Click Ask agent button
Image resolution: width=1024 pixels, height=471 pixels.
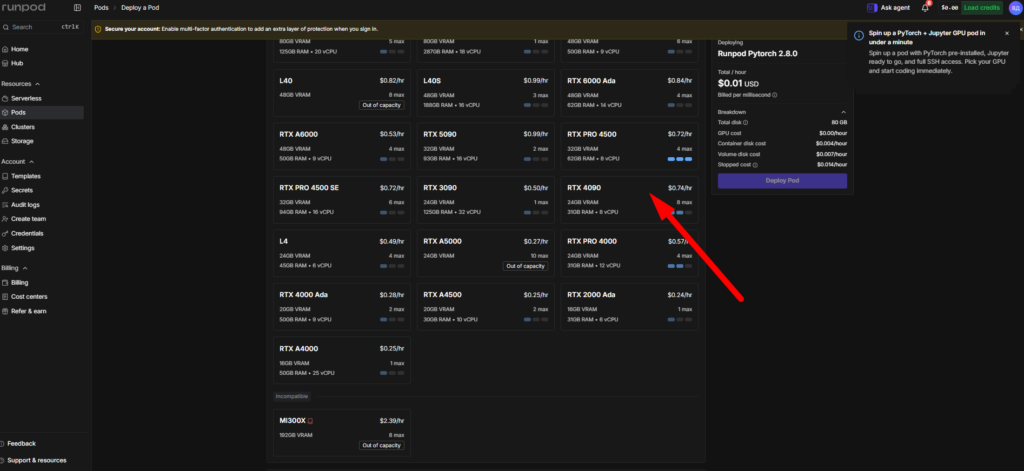point(889,8)
